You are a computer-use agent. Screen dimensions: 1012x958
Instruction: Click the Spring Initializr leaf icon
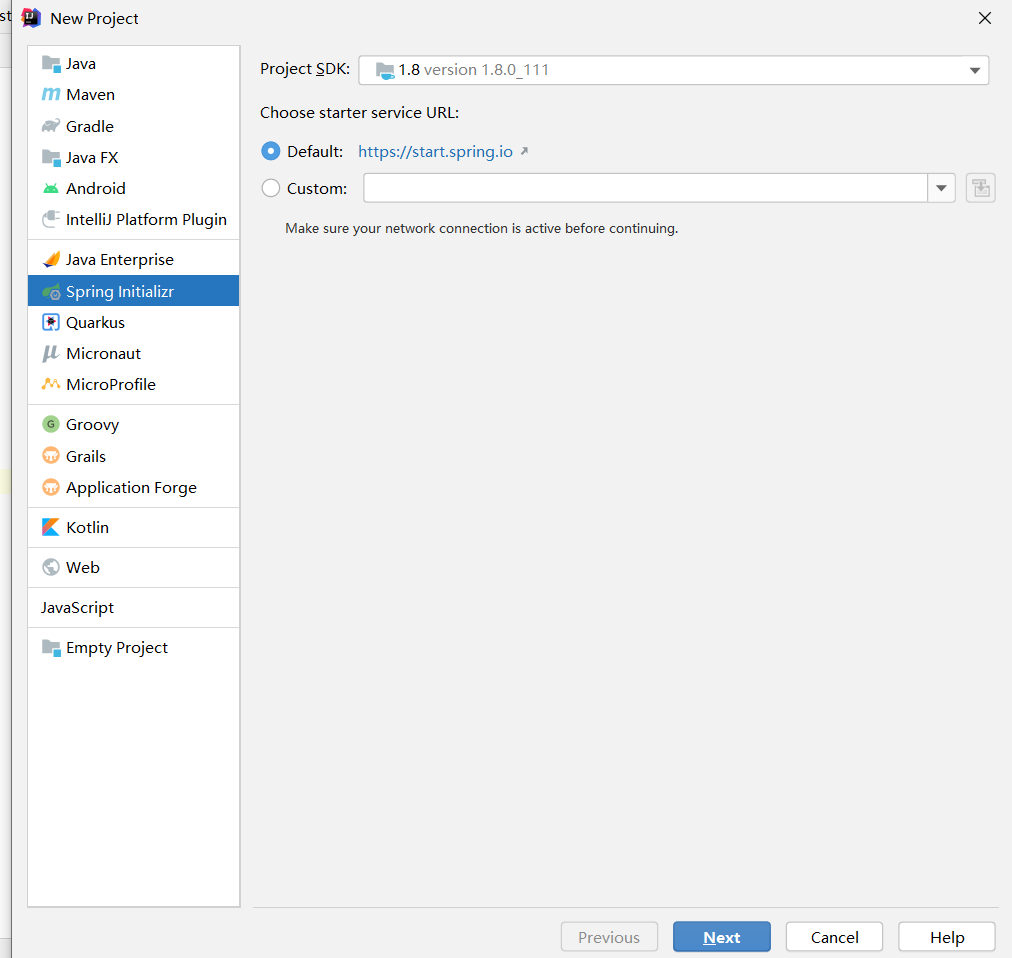coord(51,292)
